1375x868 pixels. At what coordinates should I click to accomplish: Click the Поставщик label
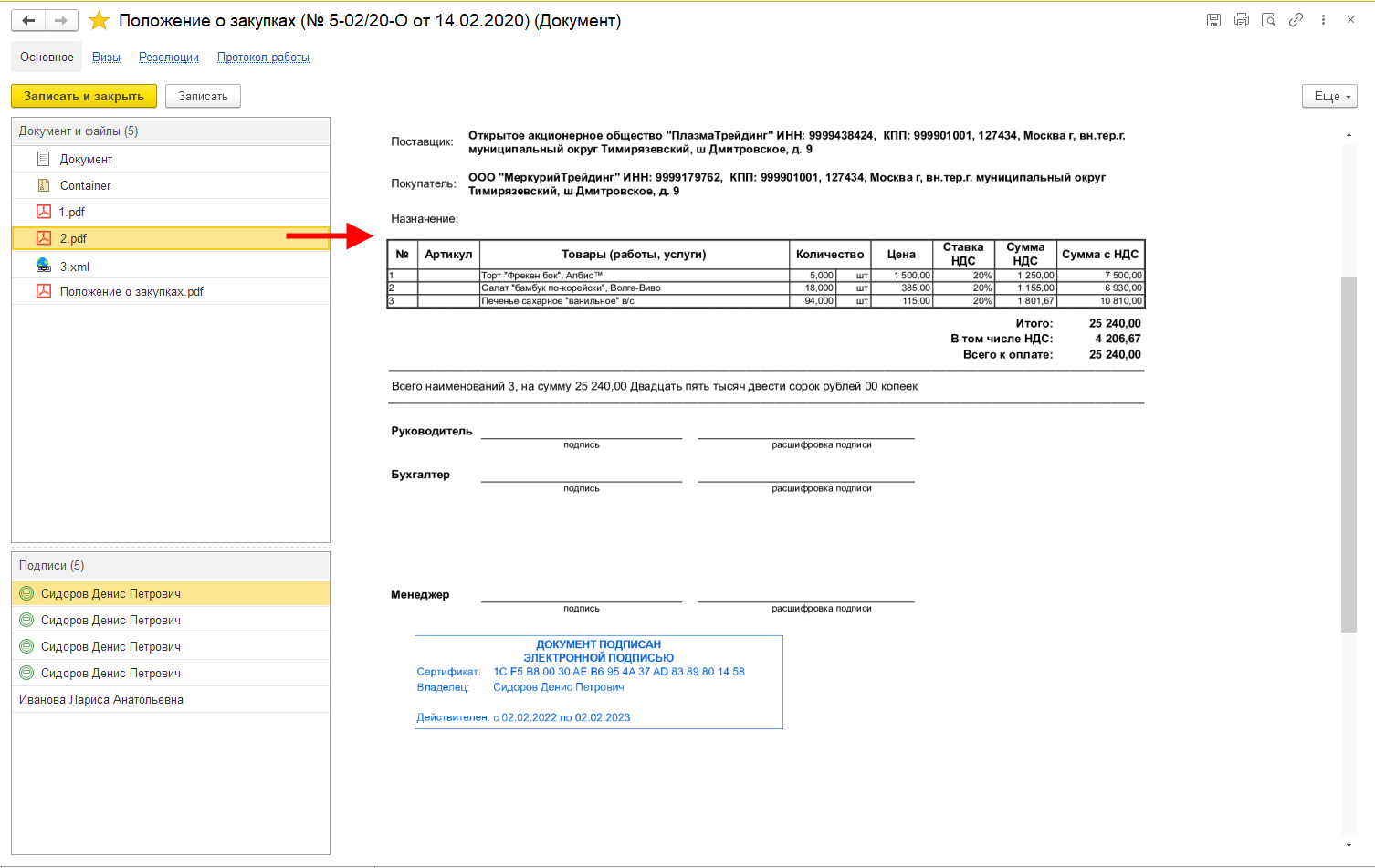tap(422, 141)
